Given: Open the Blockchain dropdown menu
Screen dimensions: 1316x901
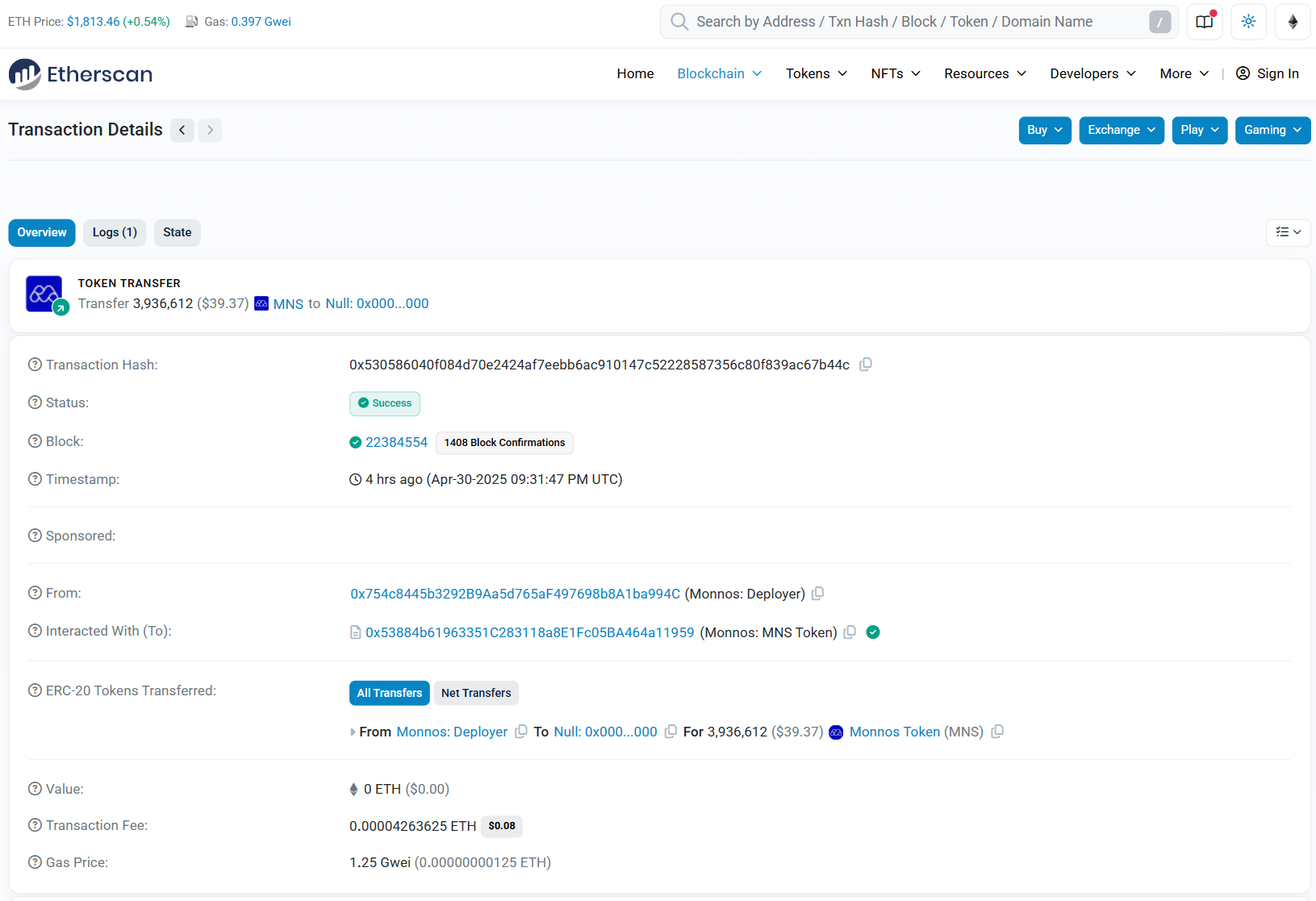Looking at the screenshot, I should [x=720, y=73].
